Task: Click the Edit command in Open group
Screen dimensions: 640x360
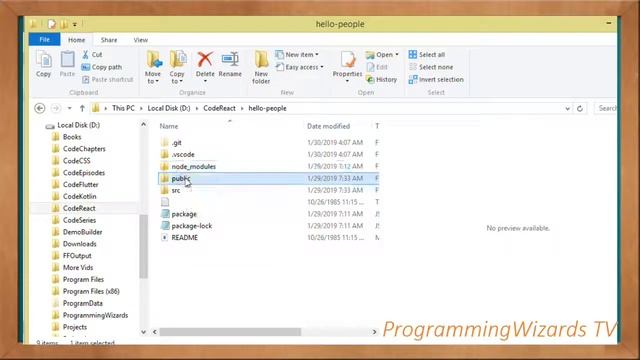Action: 377,67
